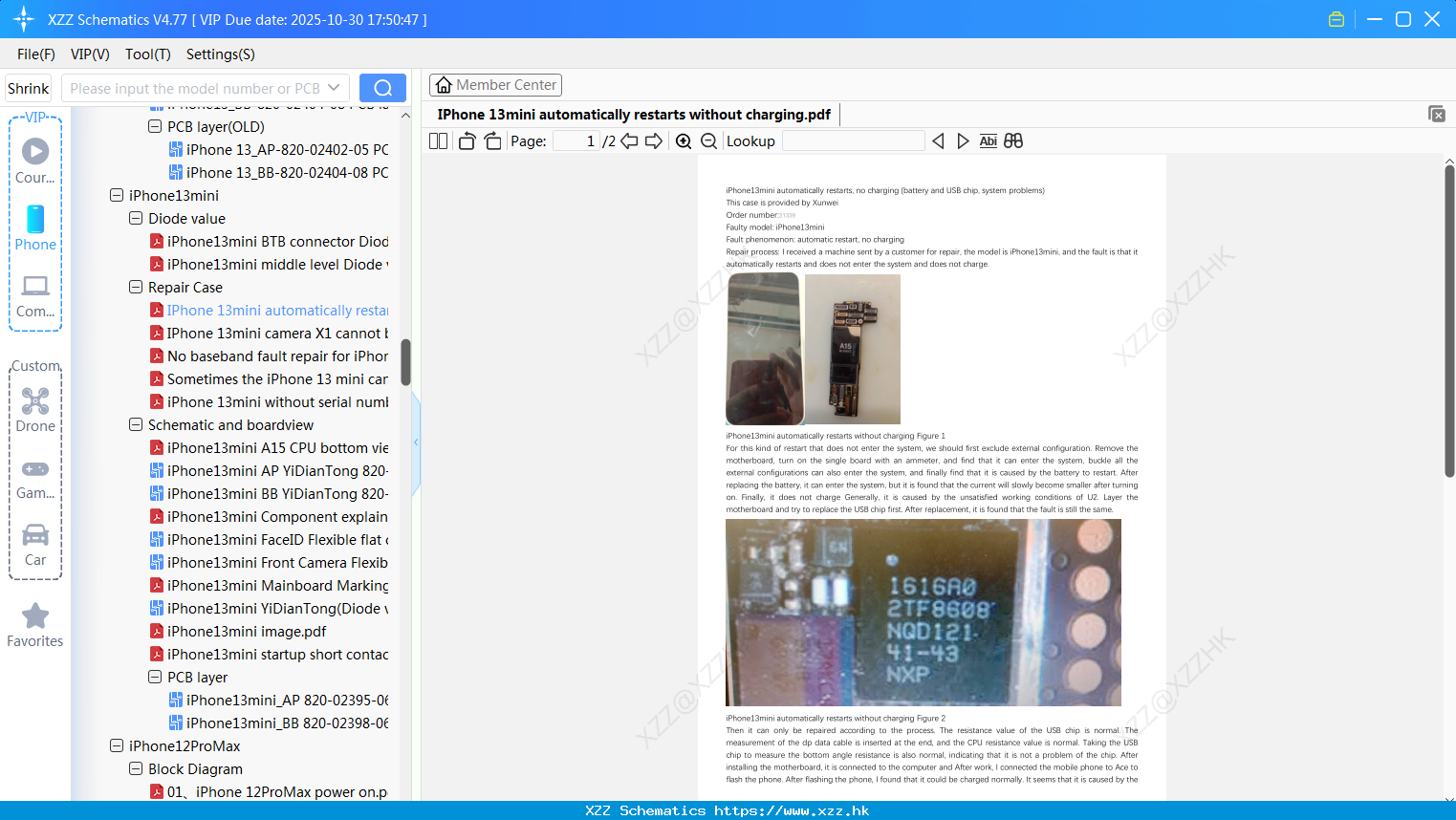Open iPhone13mini BTB connector Diode file
This screenshot has width=1456, height=820.
point(269,241)
